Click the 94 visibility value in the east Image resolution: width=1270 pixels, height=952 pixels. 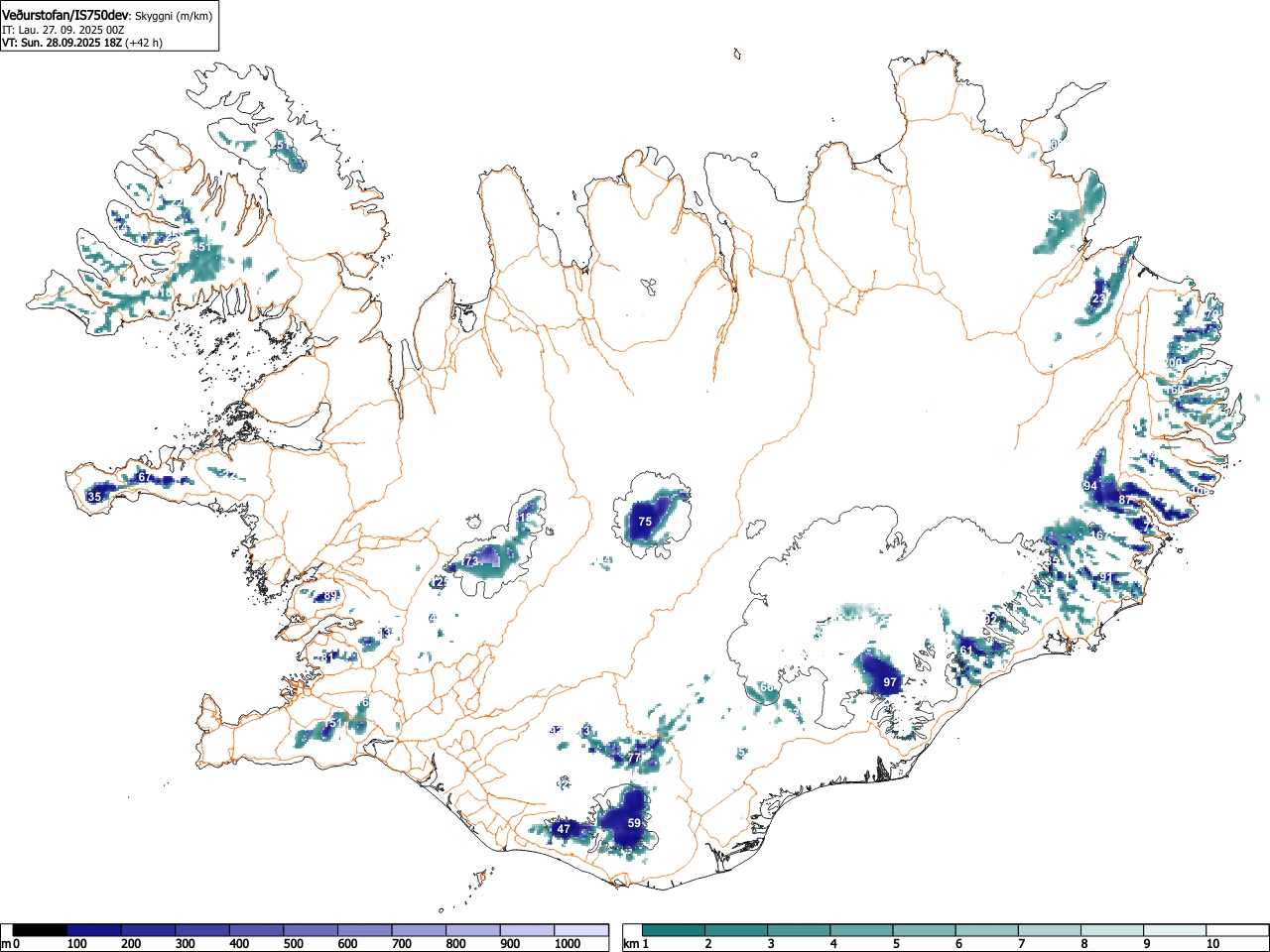tap(1090, 486)
